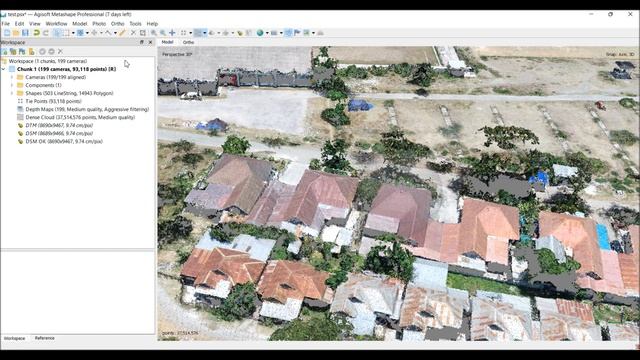
Task: Click the Save project icon
Action: click(x=25, y=33)
